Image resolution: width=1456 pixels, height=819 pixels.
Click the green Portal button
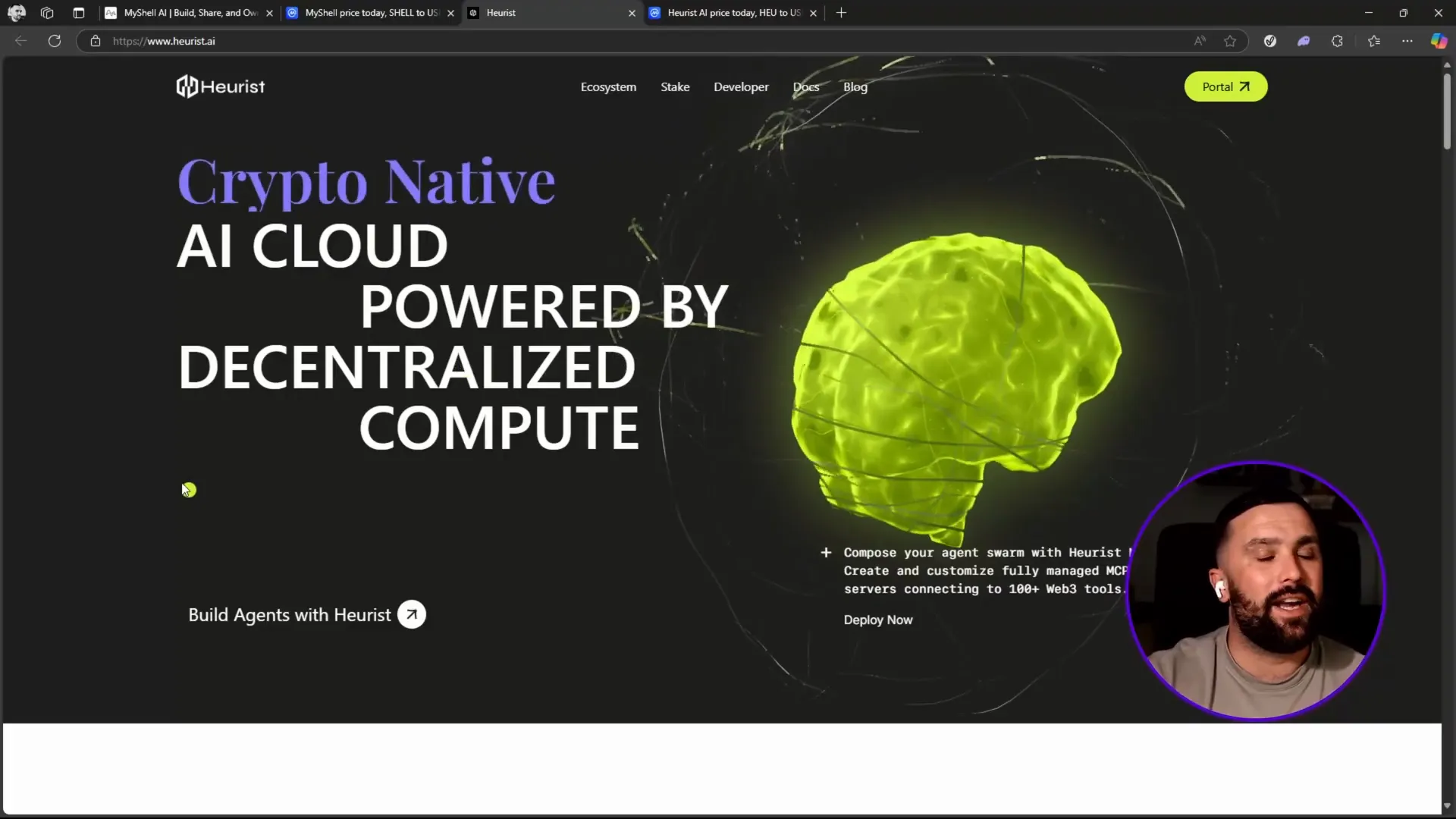click(x=1225, y=86)
